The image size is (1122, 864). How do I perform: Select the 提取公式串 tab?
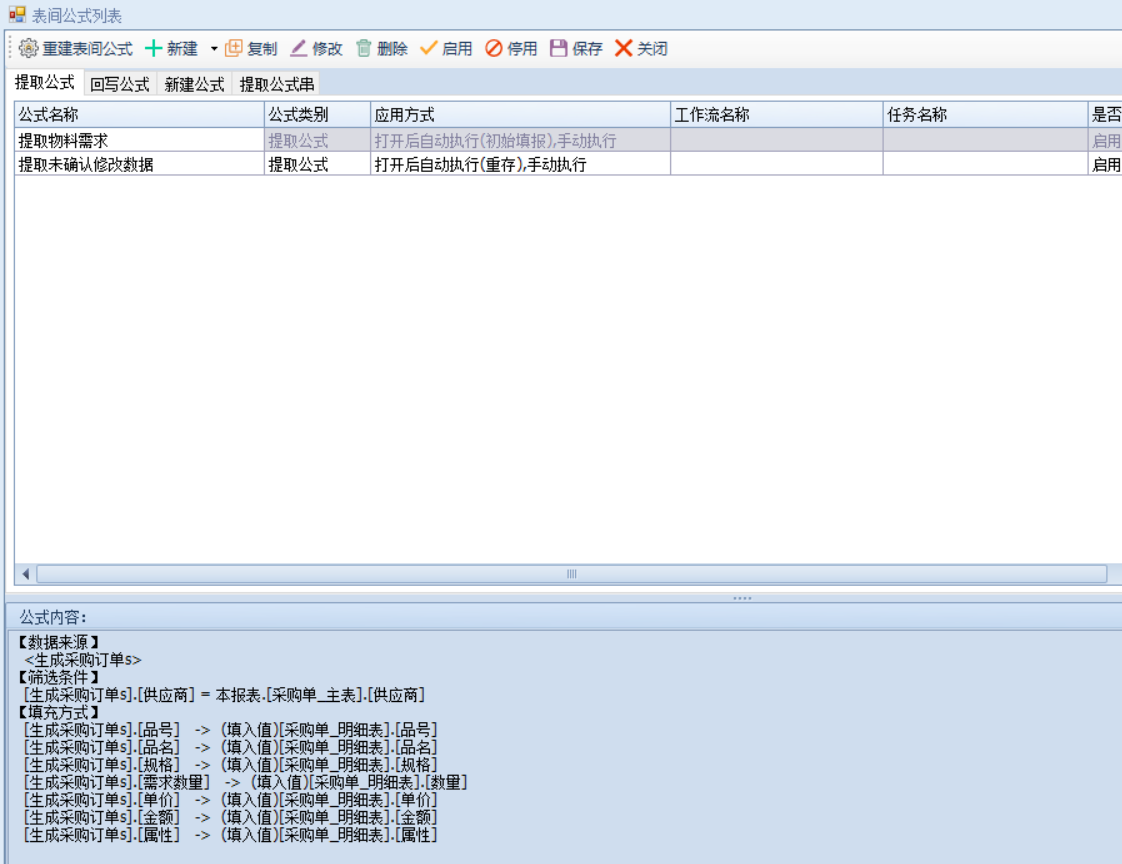click(276, 84)
